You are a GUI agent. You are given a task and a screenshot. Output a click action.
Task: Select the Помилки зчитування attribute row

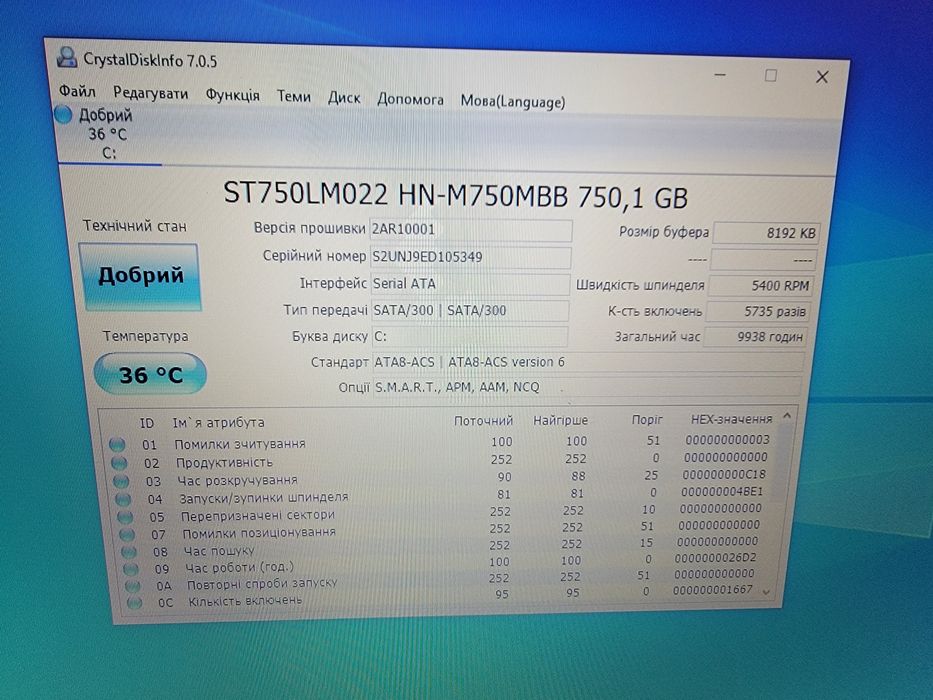tap(440, 442)
